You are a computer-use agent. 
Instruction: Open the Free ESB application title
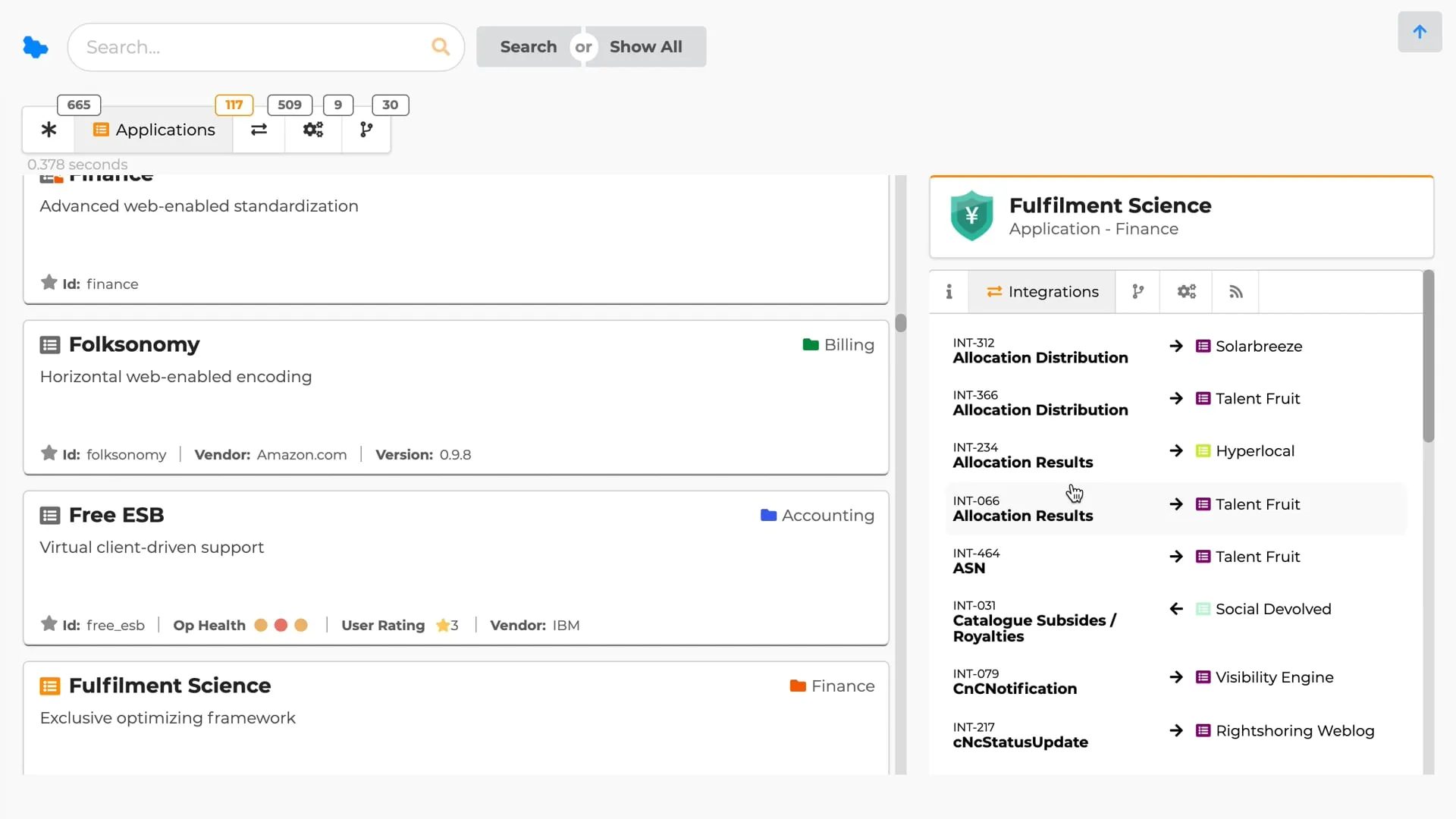click(x=116, y=515)
